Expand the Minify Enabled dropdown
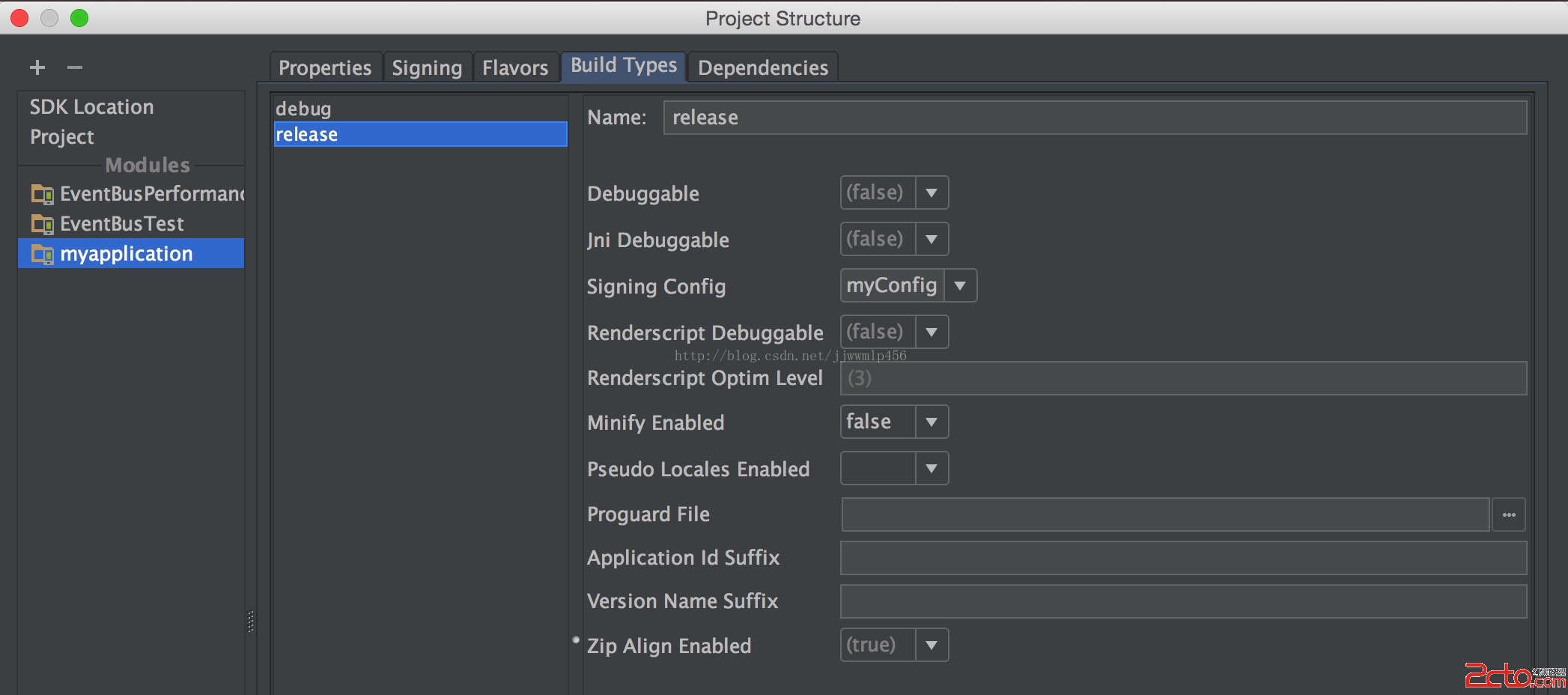The height and width of the screenshot is (695, 1568). tap(932, 422)
